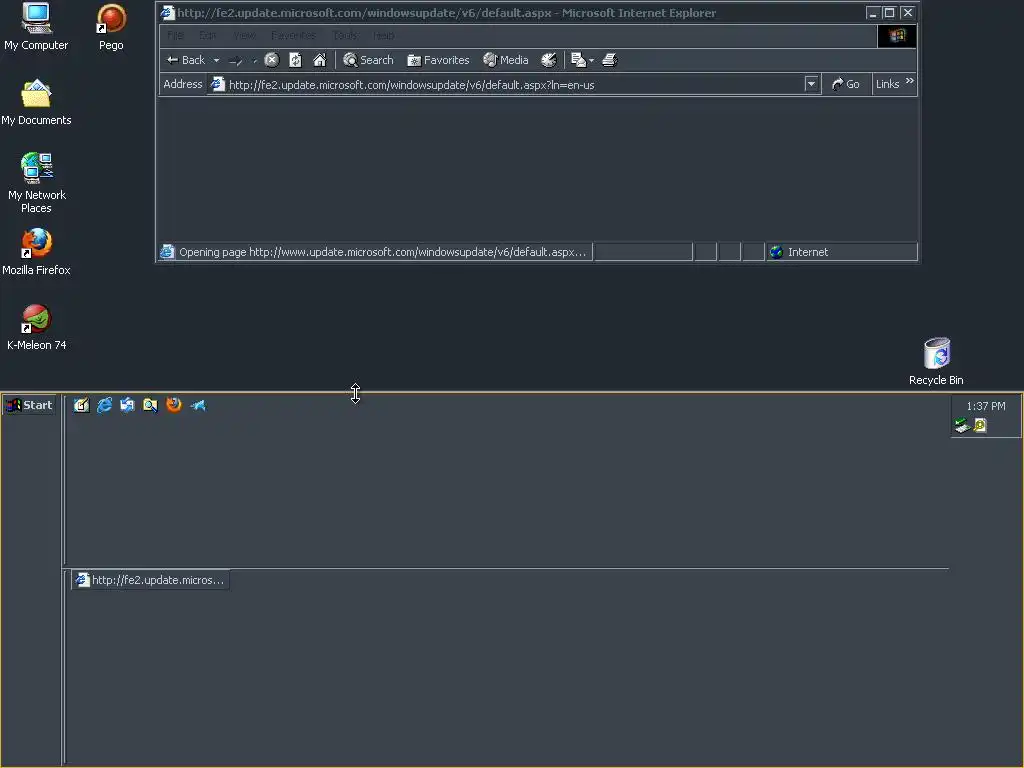1024x768 pixels.
Task: Expand the Address bar dropdown list
Action: click(x=811, y=84)
